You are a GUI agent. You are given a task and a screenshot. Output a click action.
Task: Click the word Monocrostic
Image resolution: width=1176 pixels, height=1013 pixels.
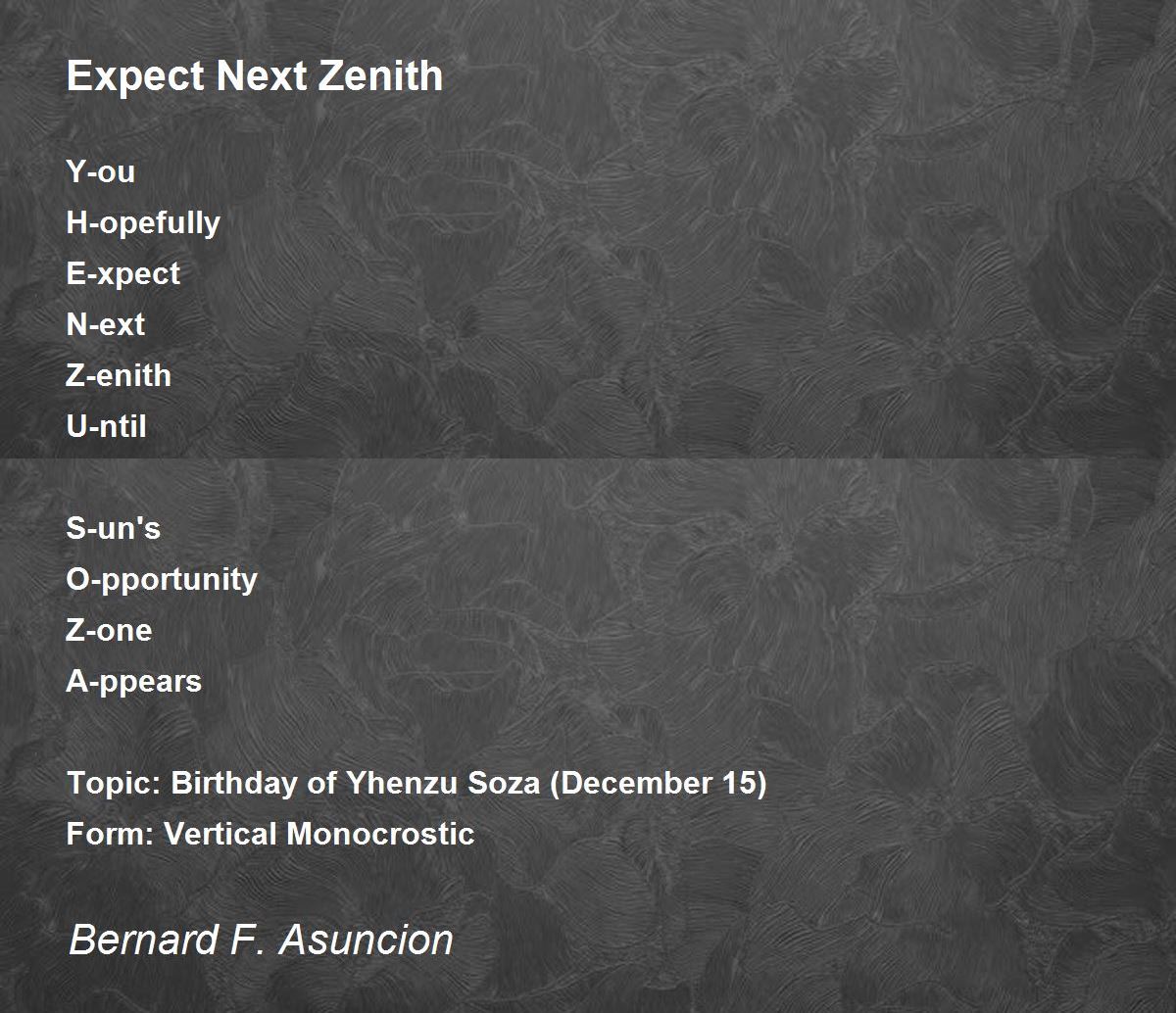[381, 834]
